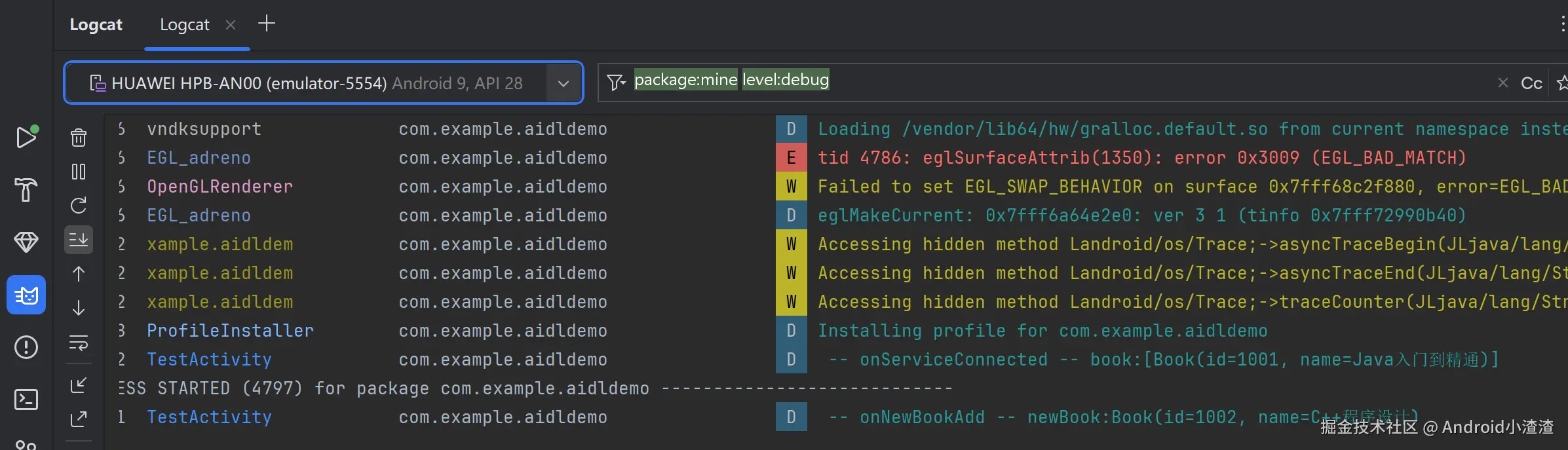
Task: Clear the package:mine filter text
Action: point(1503,83)
